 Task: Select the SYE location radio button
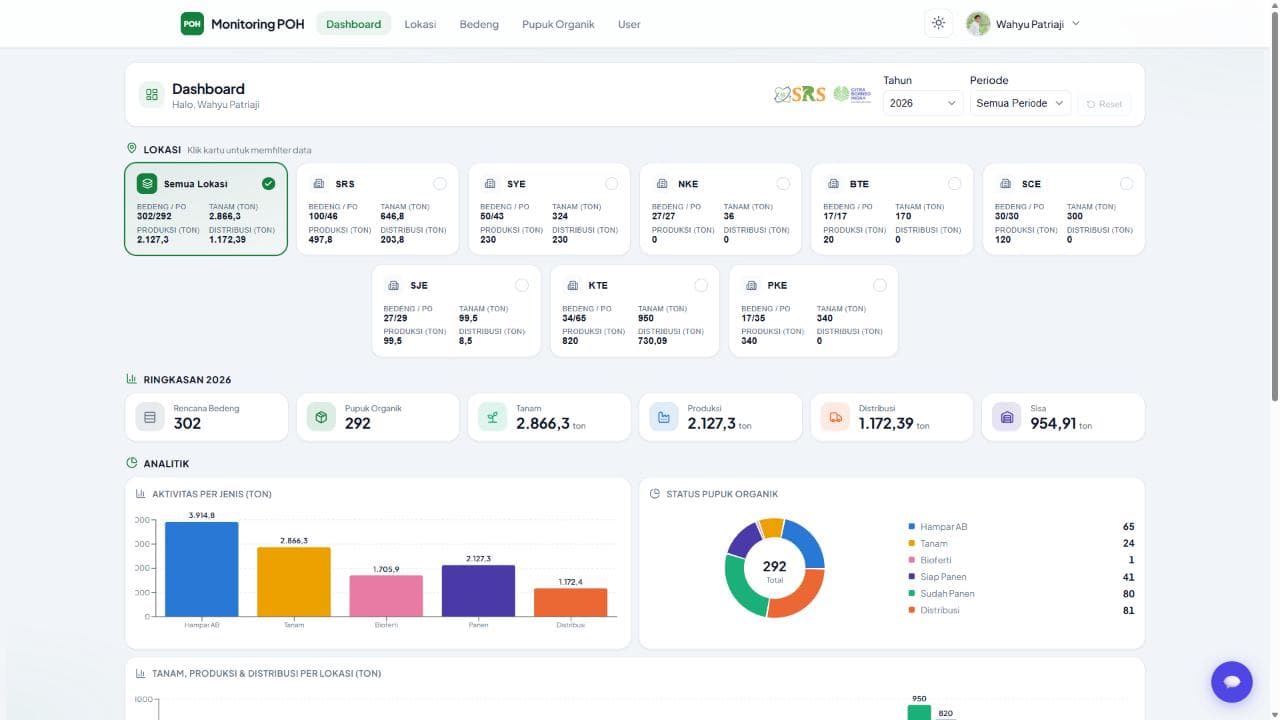(611, 184)
